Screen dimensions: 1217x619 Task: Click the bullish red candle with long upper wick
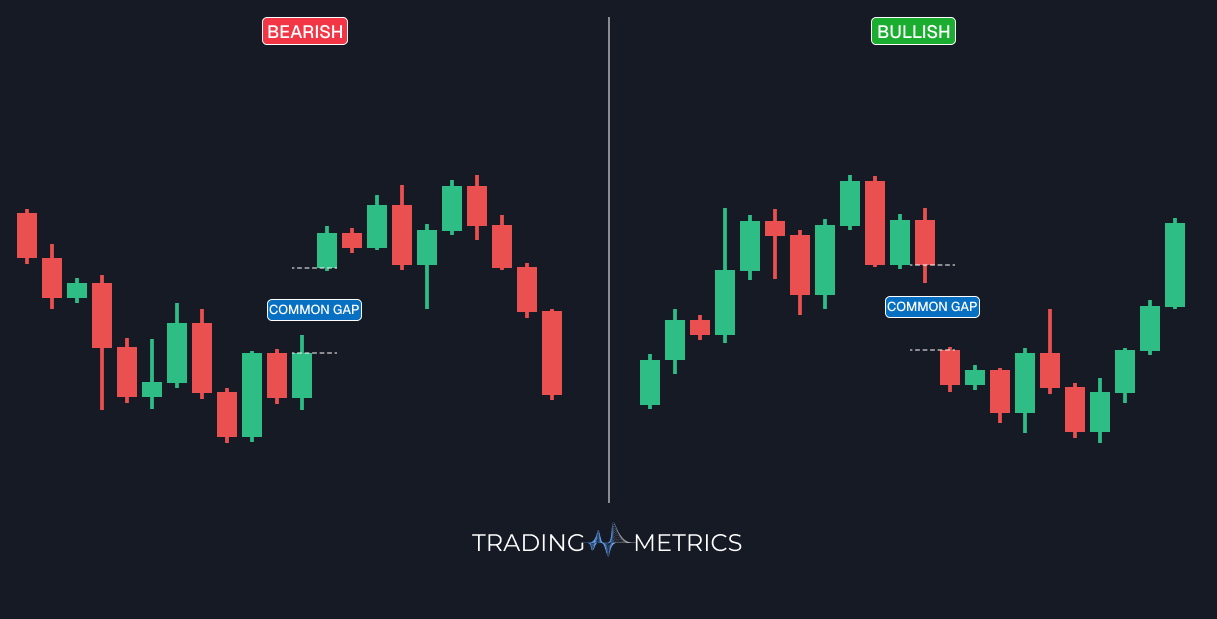tap(1050, 370)
